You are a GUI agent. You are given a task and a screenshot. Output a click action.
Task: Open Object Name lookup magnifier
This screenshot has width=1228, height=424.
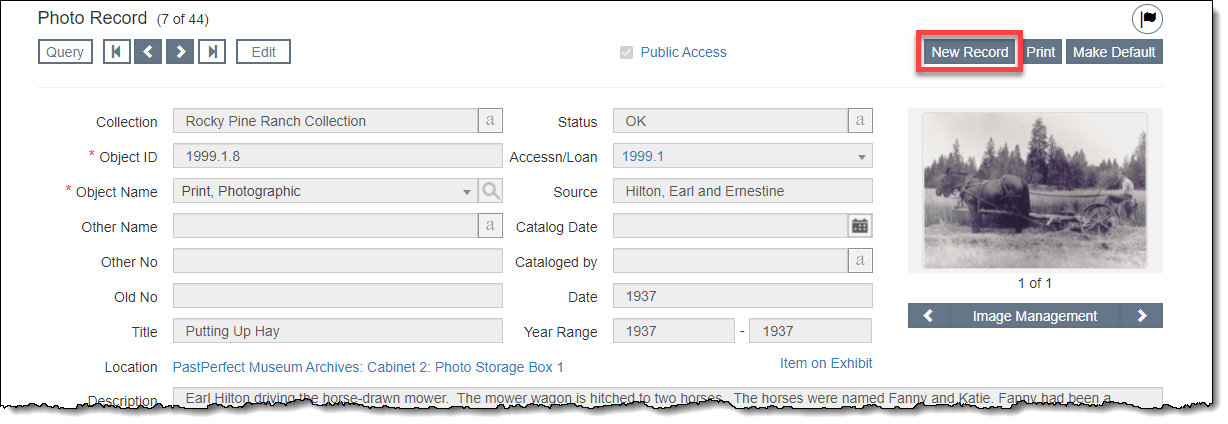[x=490, y=191]
